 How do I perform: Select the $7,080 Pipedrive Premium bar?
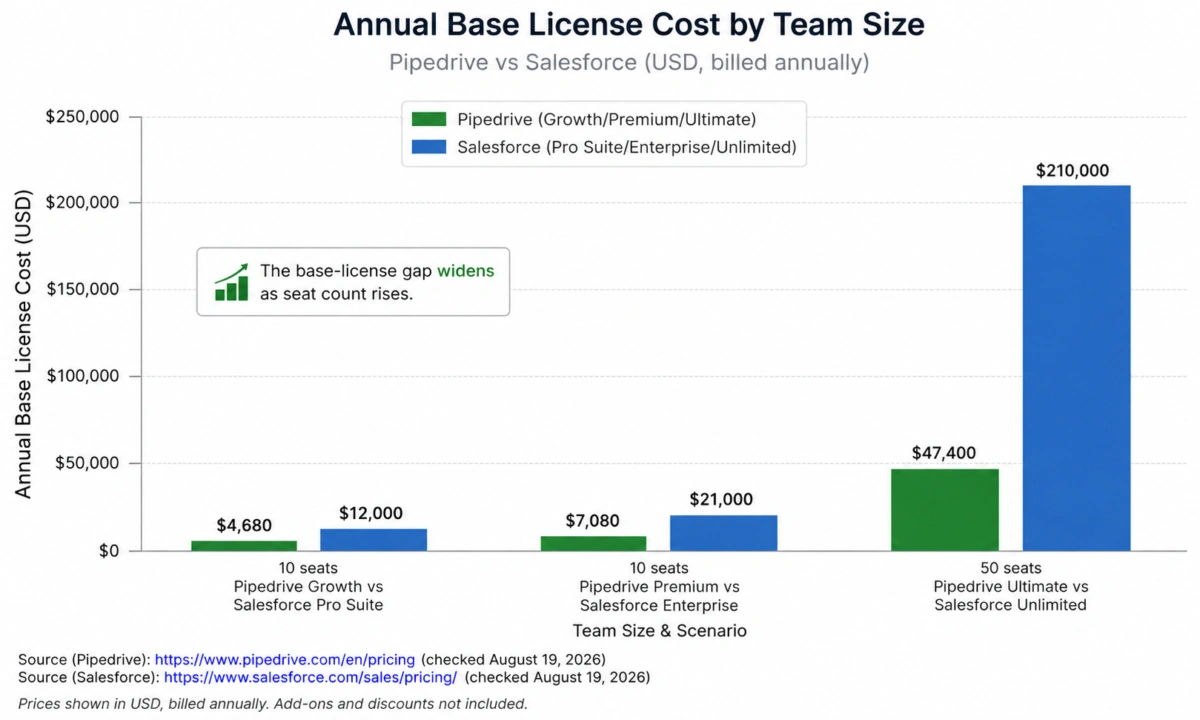pos(592,544)
